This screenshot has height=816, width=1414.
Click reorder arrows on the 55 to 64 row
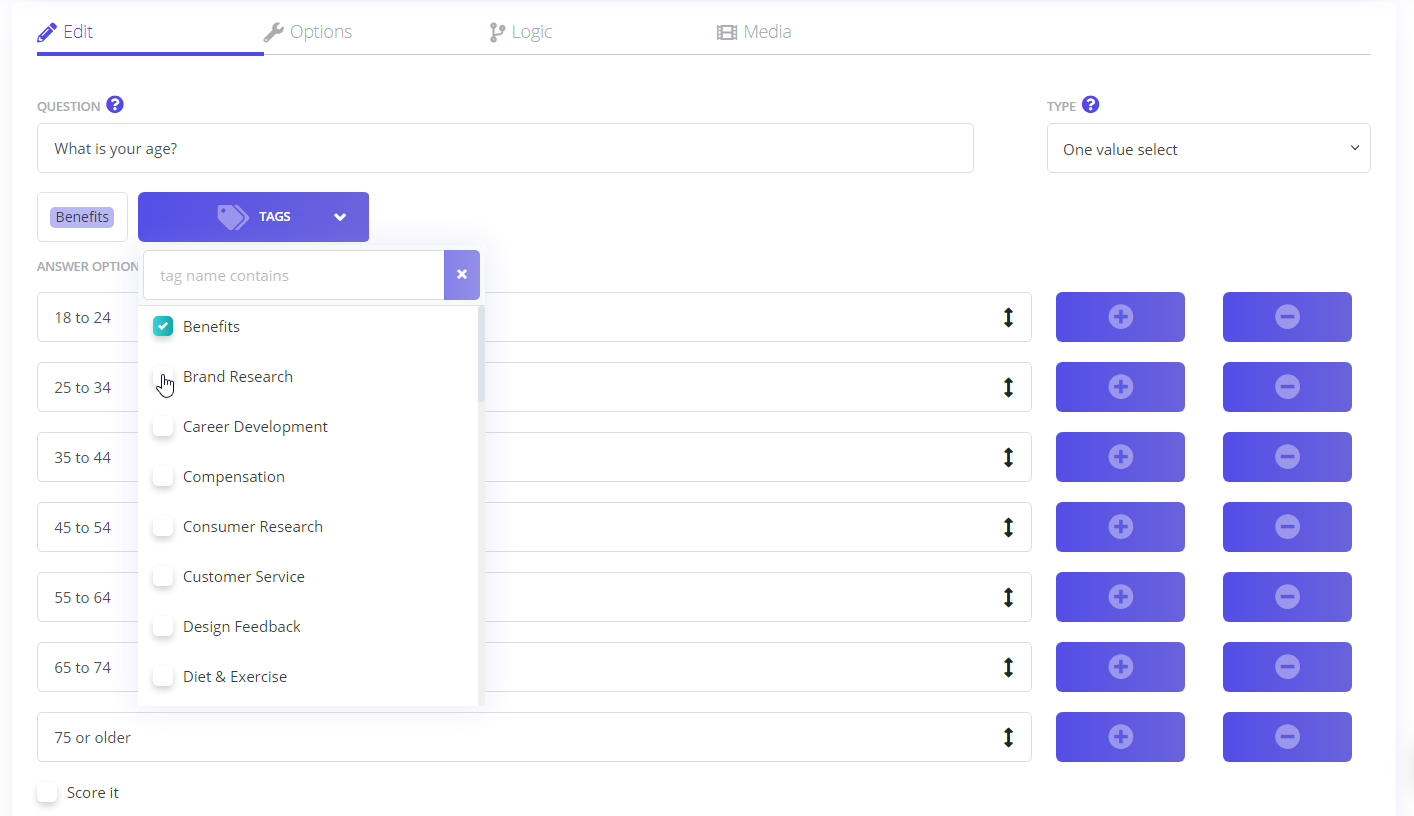tap(1008, 597)
